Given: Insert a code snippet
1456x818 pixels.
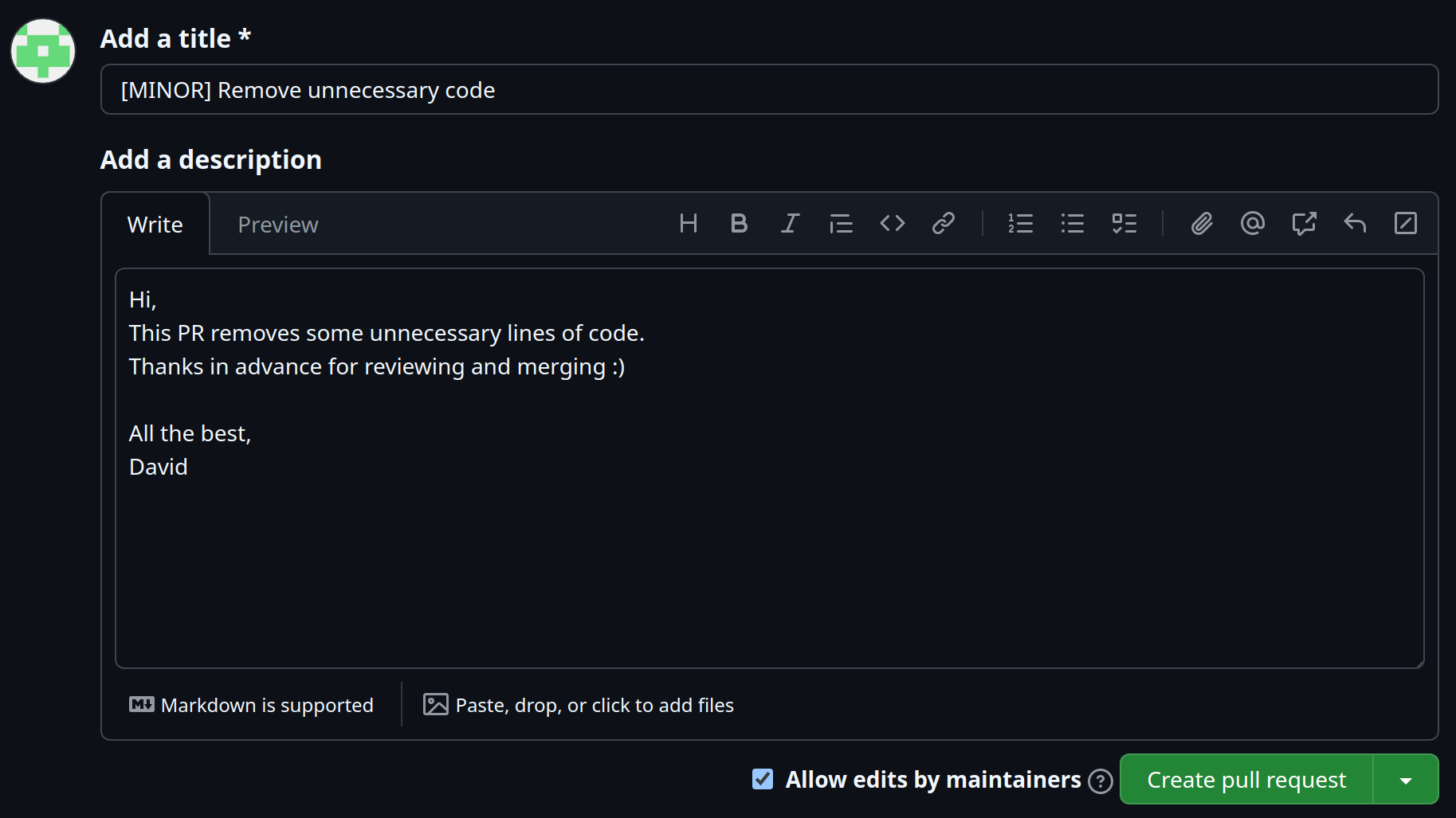Looking at the screenshot, I should (892, 224).
